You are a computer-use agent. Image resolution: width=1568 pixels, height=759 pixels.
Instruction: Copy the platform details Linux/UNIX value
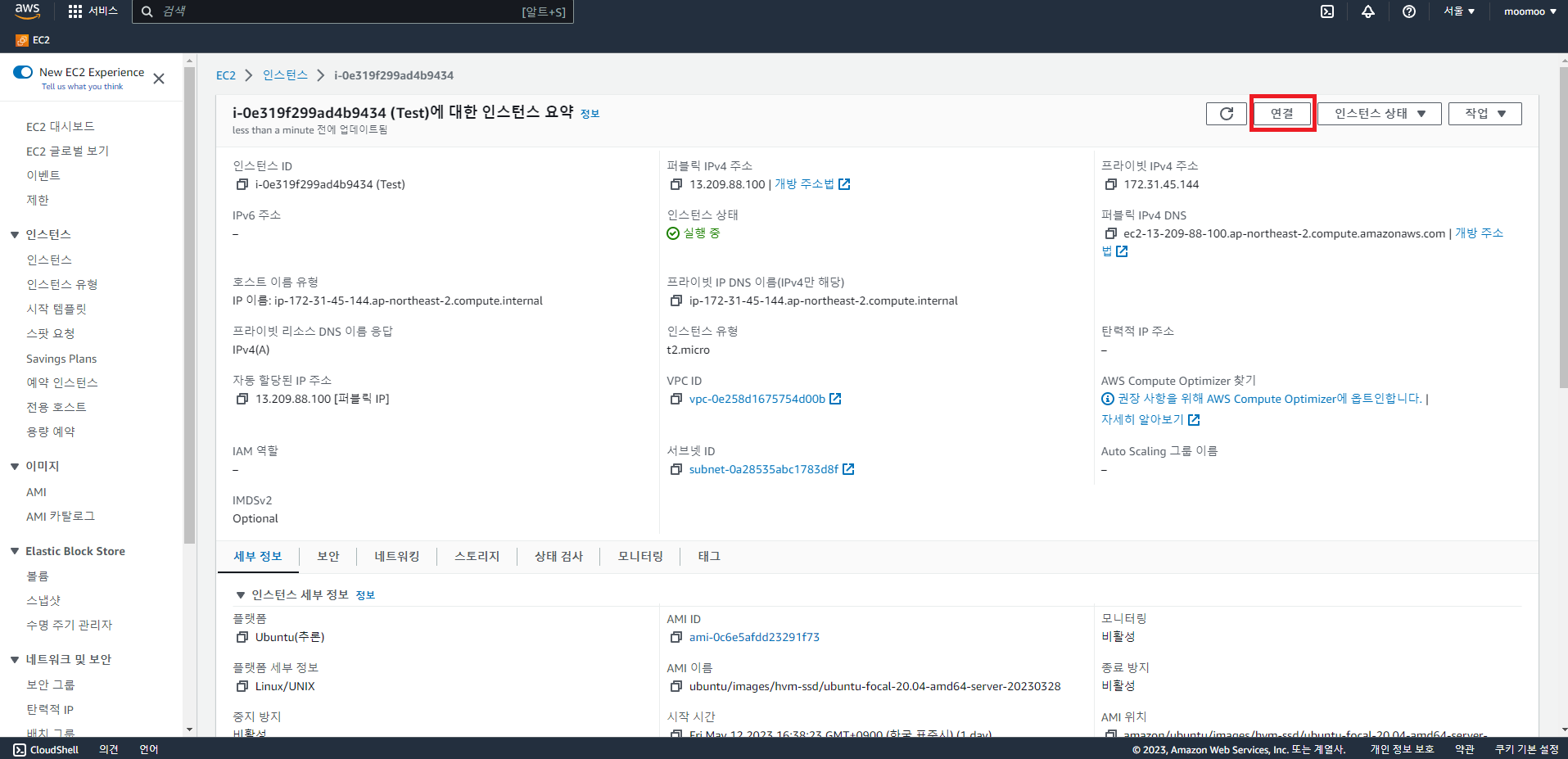242,686
